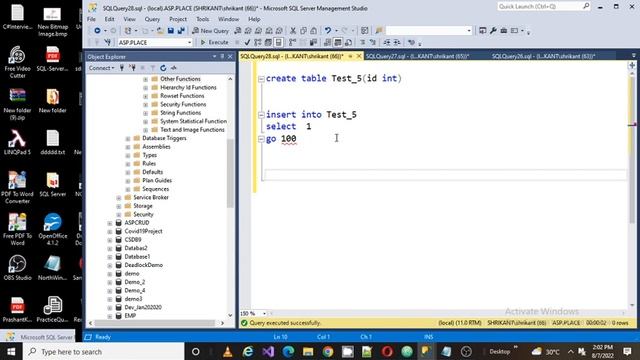Click the Refresh icon in Object Explorer
This screenshot has height=360, width=640.
(x=163, y=68)
